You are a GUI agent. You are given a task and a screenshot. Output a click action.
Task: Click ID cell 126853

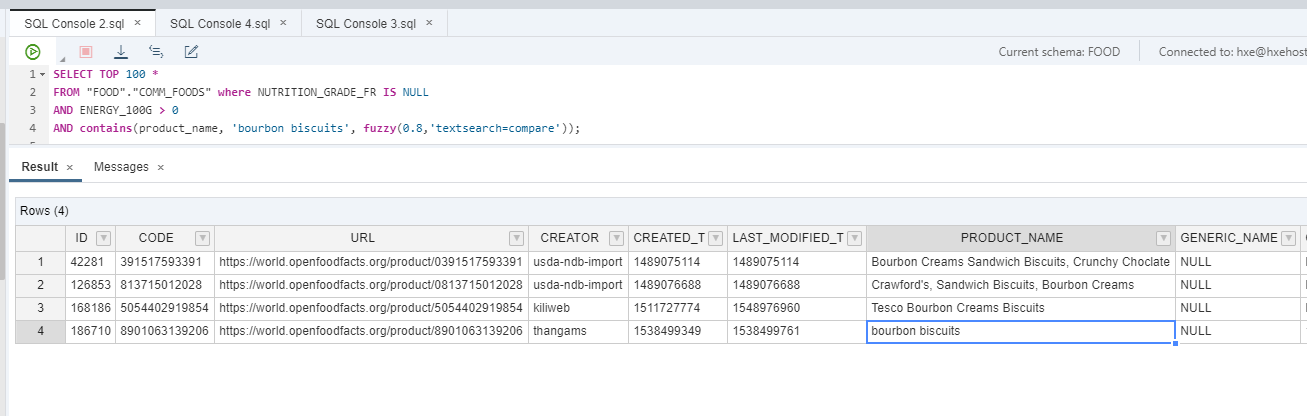coord(90,285)
